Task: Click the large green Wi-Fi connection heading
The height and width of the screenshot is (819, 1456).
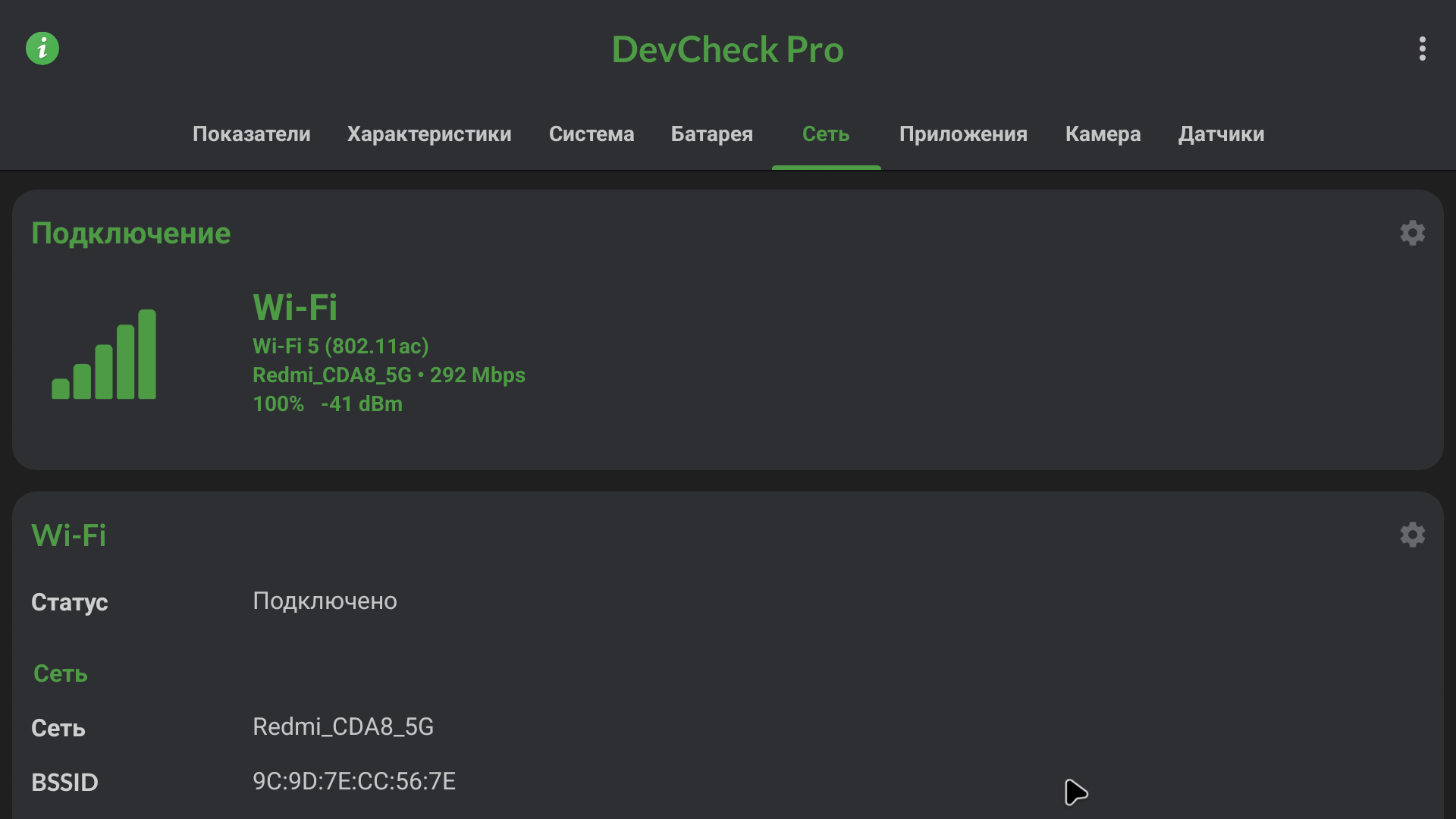Action: (x=295, y=307)
